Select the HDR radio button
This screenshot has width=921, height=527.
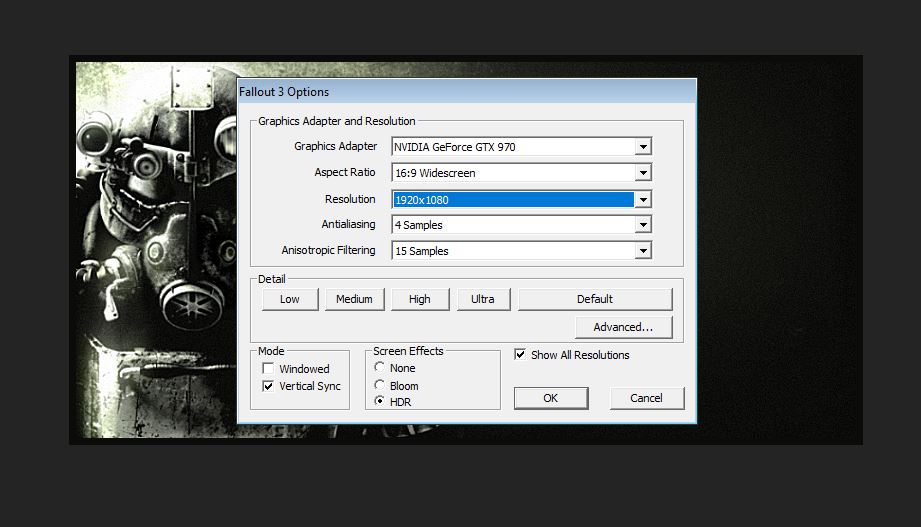pos(379,401)
